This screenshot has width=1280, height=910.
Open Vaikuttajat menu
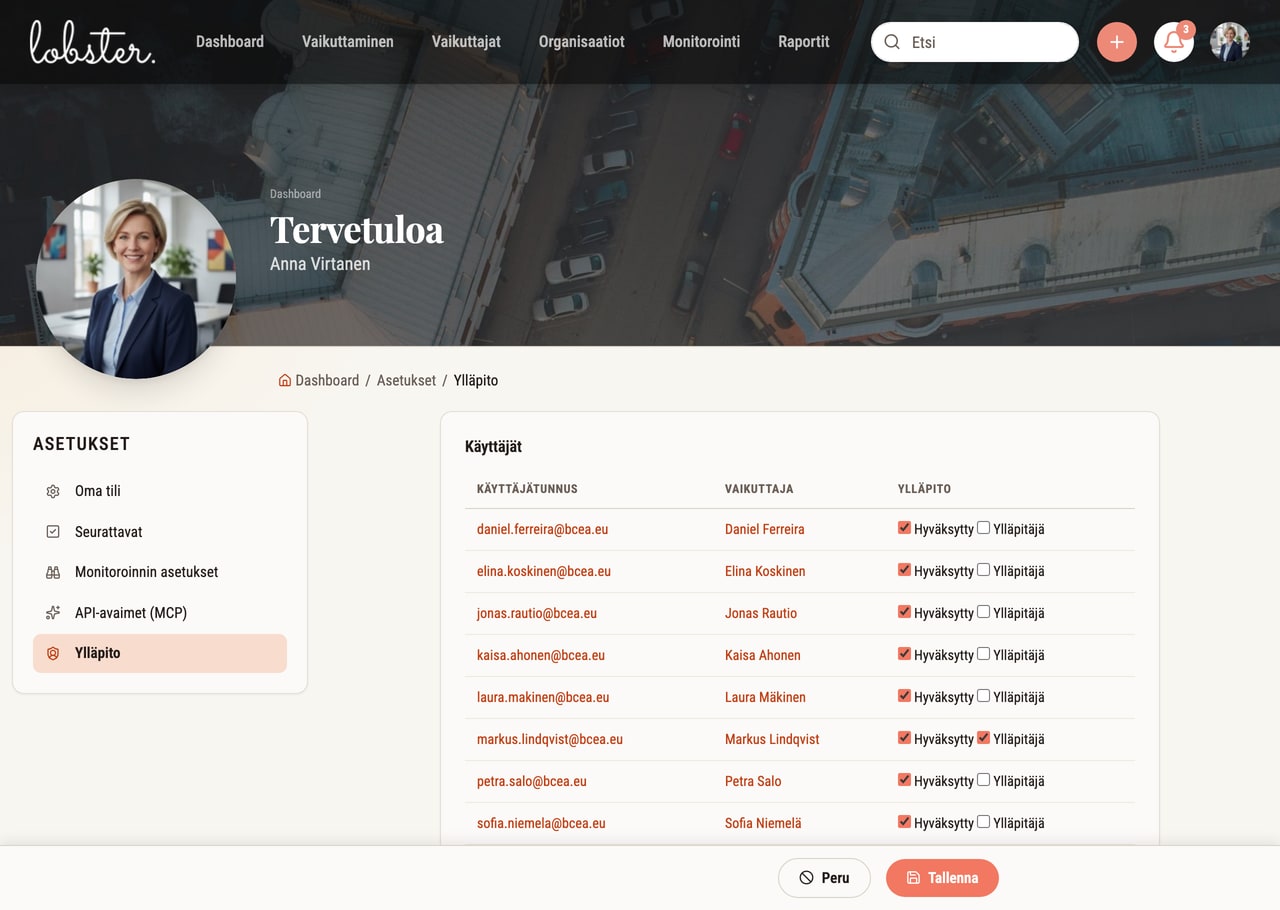coord(466,42)
